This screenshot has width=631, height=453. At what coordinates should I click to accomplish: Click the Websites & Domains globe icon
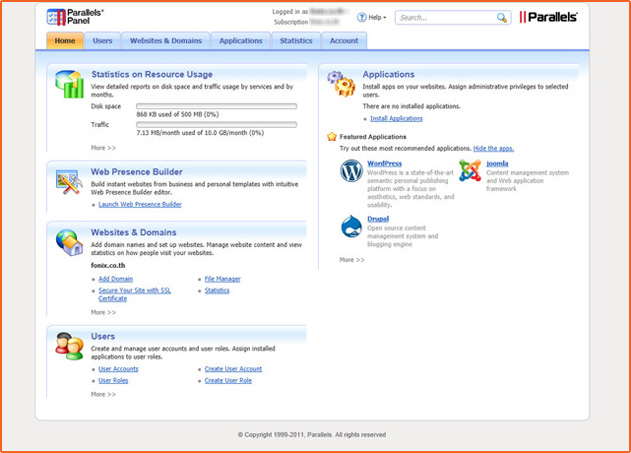69,242
